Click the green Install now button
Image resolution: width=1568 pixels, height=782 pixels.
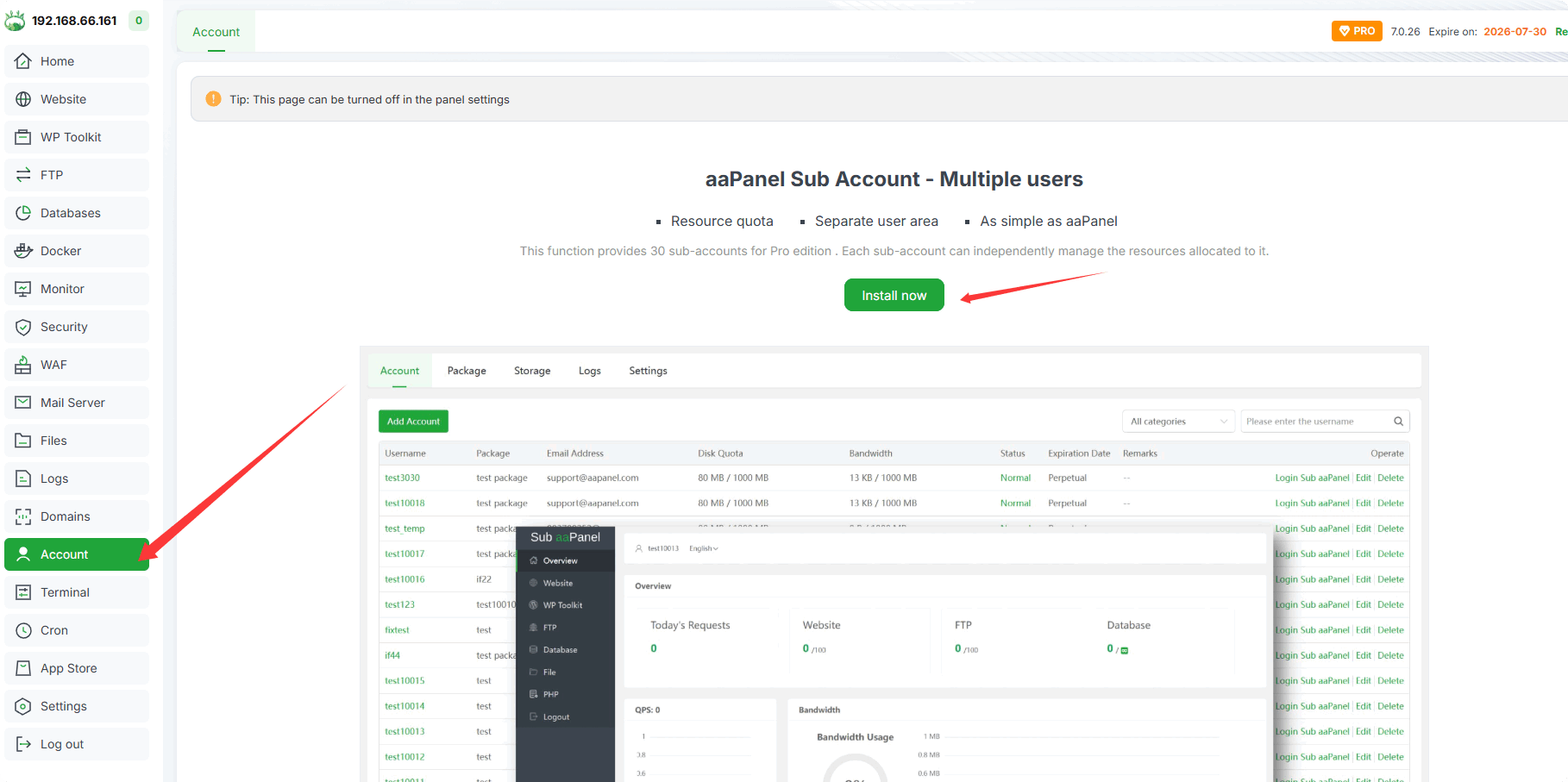pyautogui.click(x=894, y=295)
